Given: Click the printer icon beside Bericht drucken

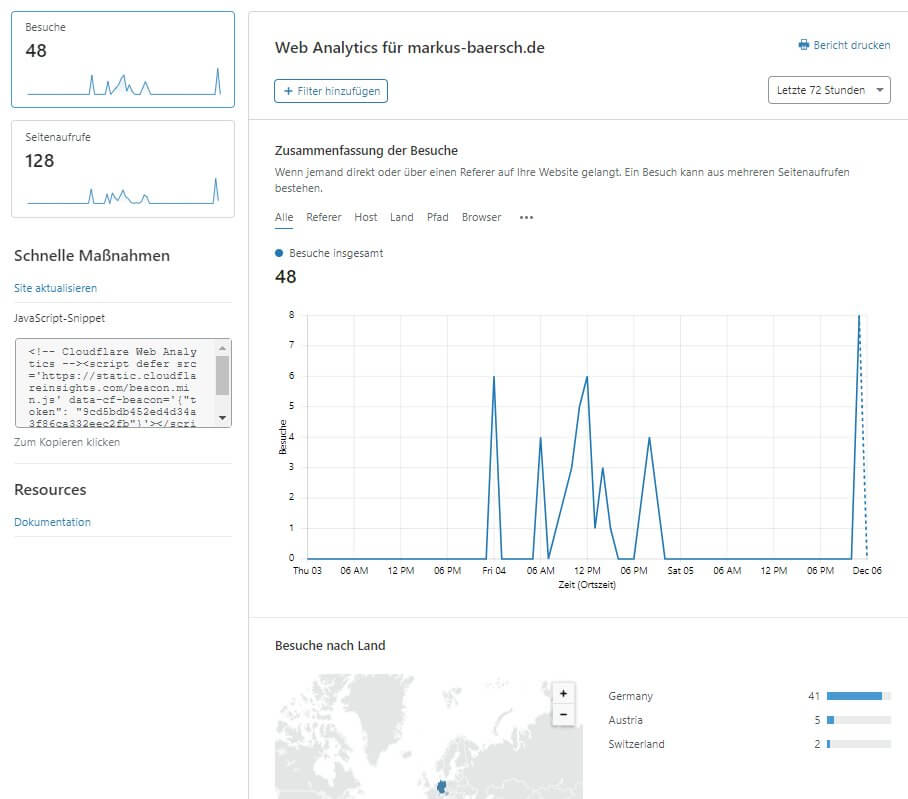Looking at the screenshot, I should pos(803,46).
